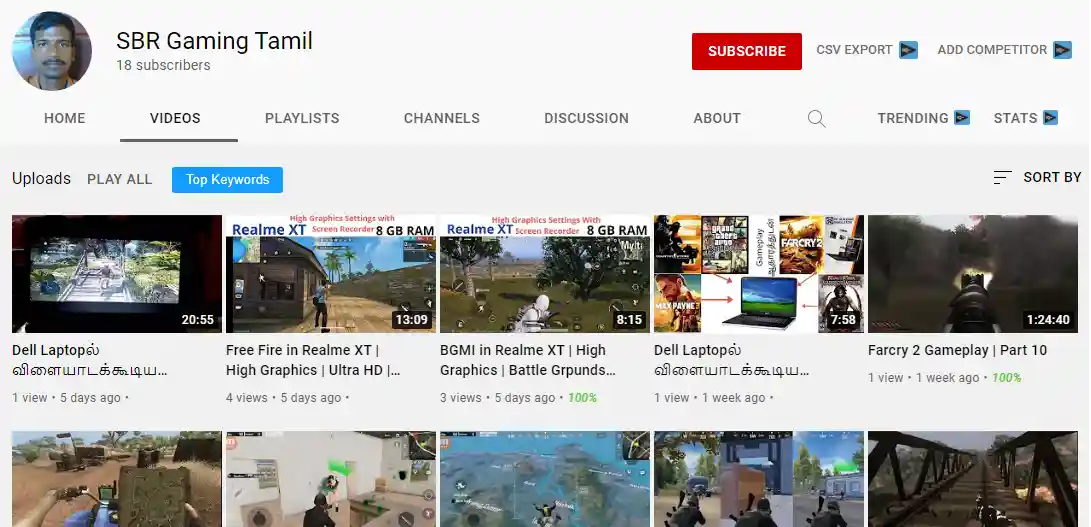Viewport: 1091px width, 527px height.
Task: Click the icon next to TRENDING
Action: point(962,118)
